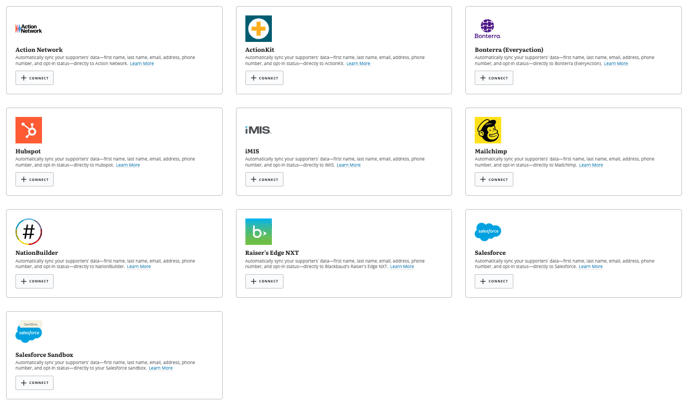Open Learn More for Bonterra
Image resolution: width=688 pixels, height=406 pixels.
tap(616, 64)
